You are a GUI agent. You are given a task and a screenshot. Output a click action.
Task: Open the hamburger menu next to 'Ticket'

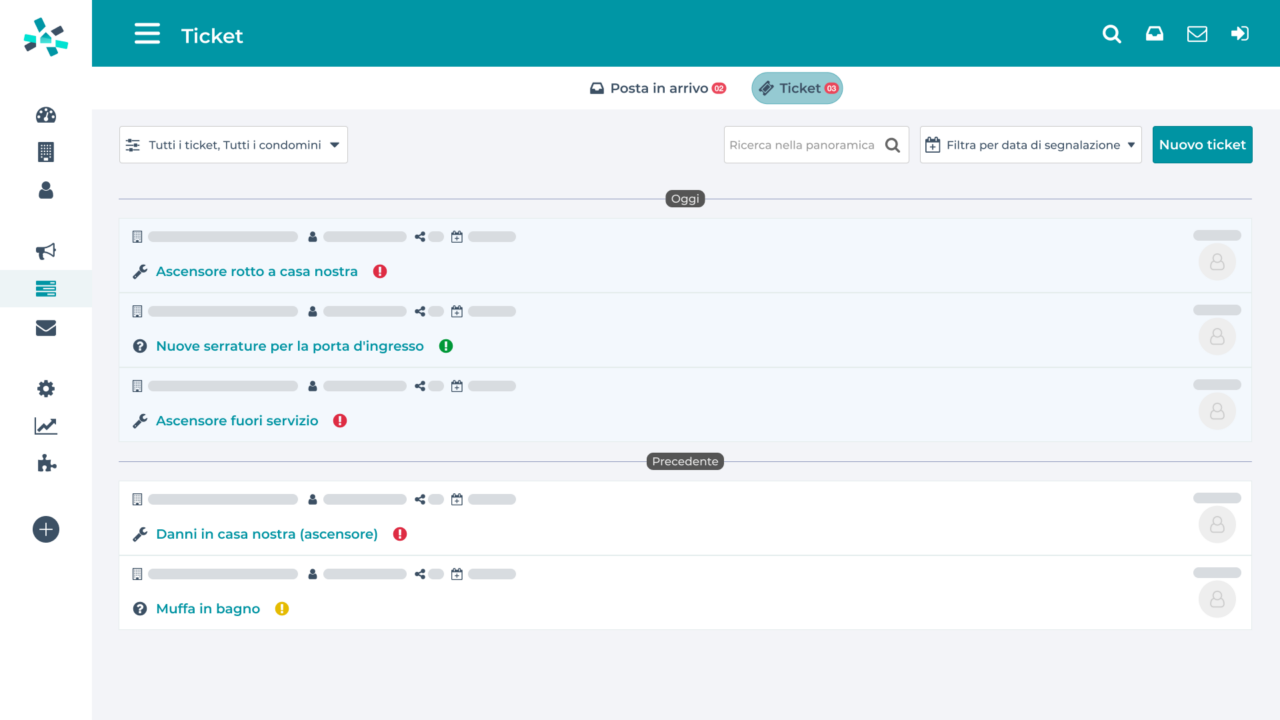coord(147,33)
